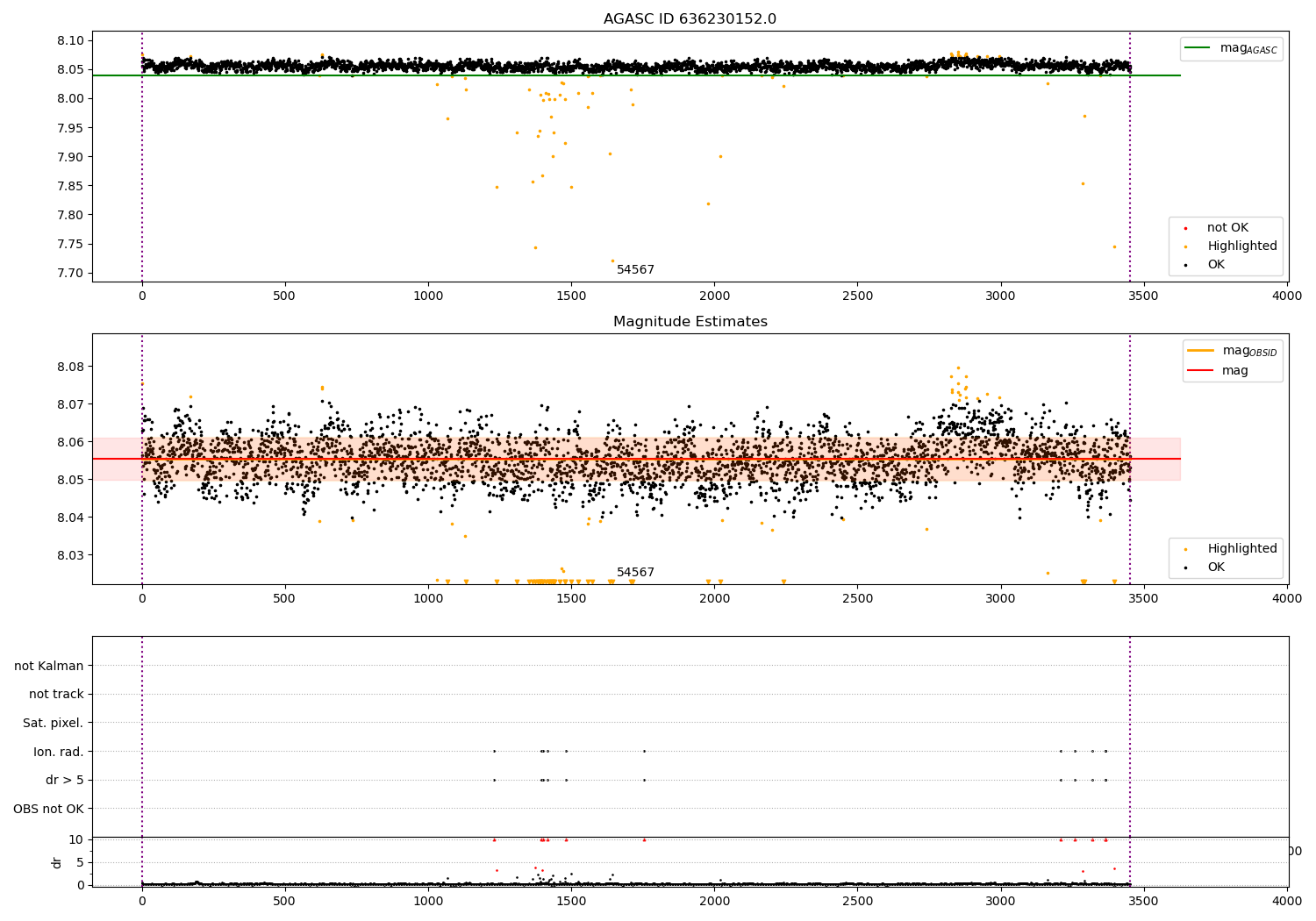1316x921 pixels.
Task: Click the 2500 x-axis tick of Magnitude Estimates plot
Action: pos(857,599)
